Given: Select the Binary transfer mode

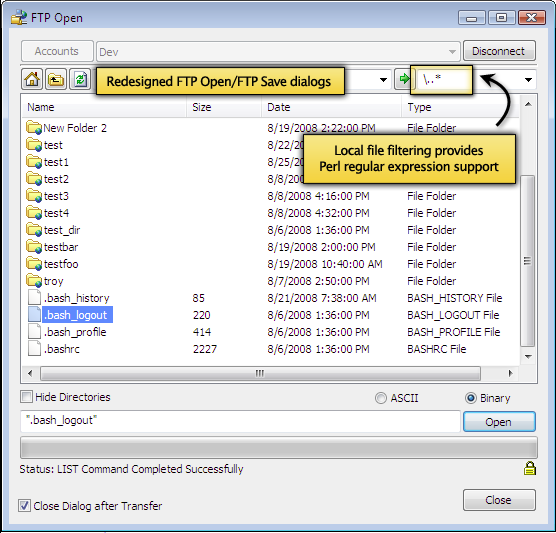Looking at the screenshot, I should tap(471, 398).
